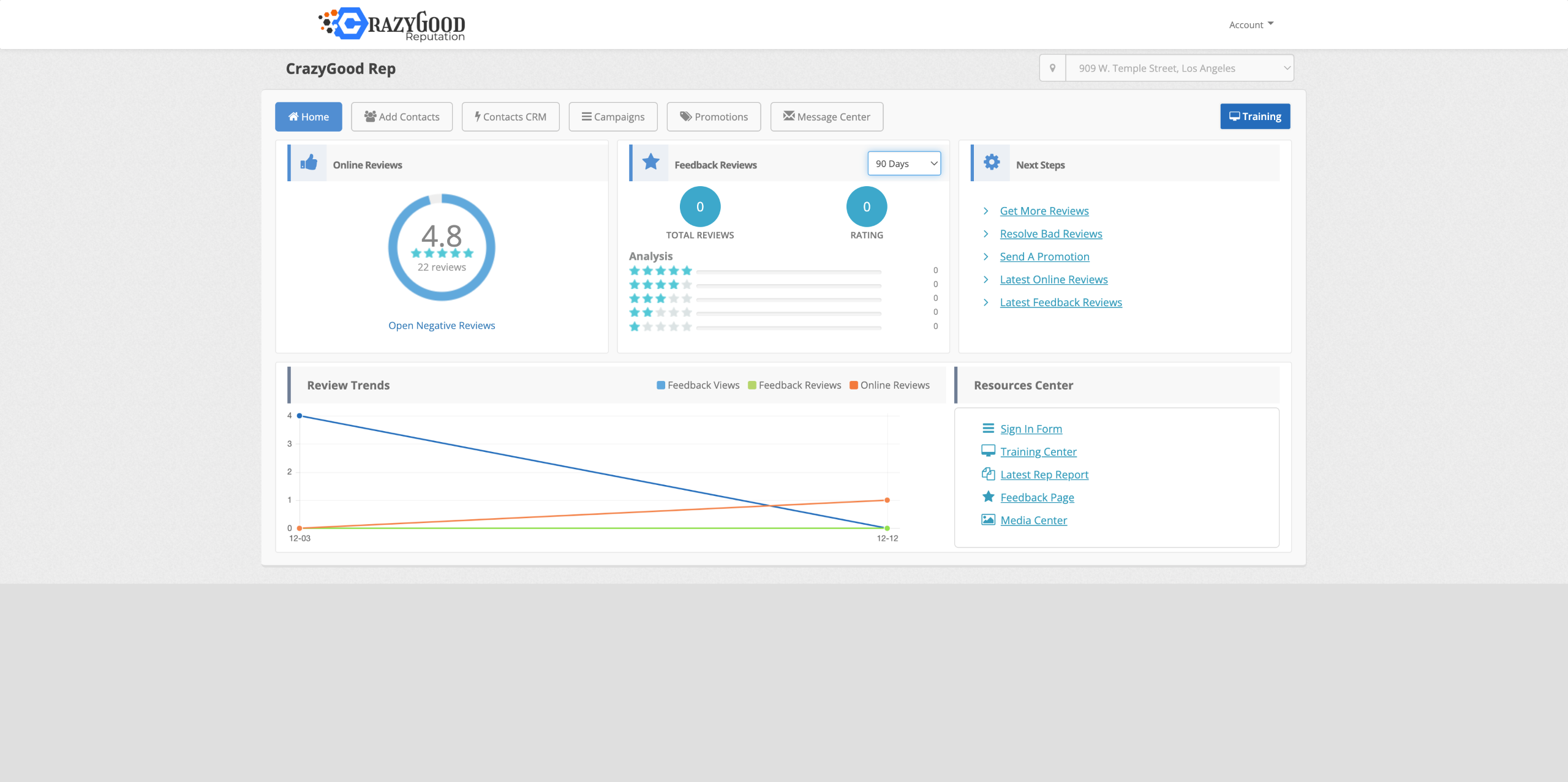
Task: Click the thumbs-up Online Reviews icon
Action: pyautogui.click(x=309, y=163)
